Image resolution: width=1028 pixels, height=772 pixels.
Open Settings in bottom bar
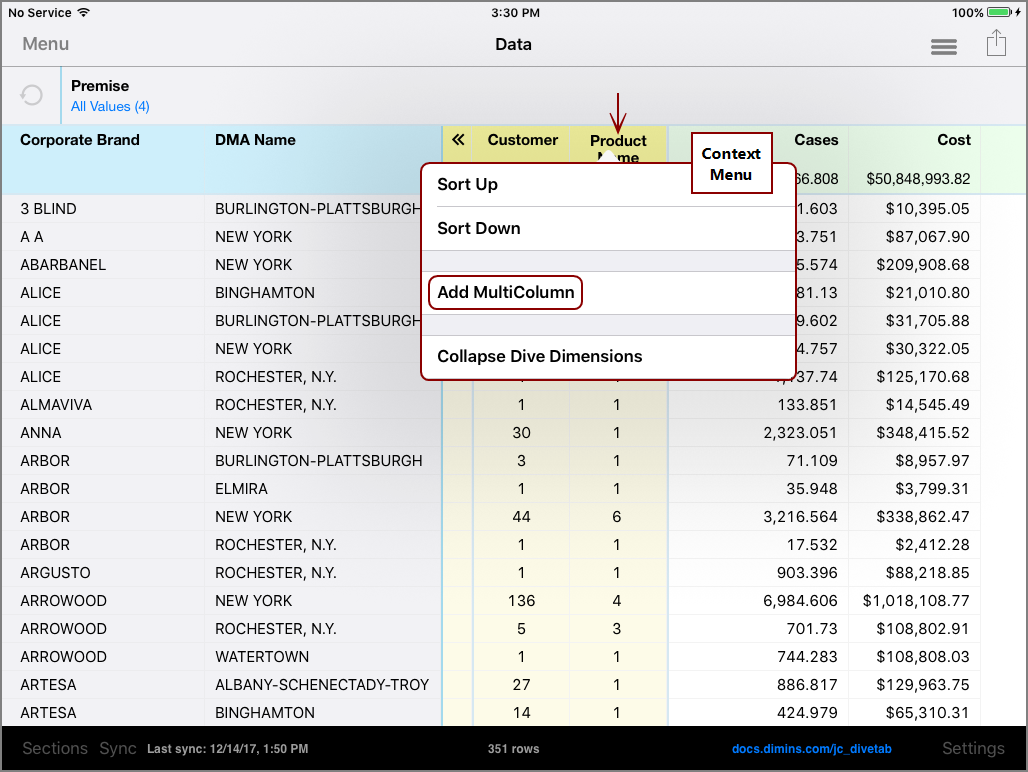(972, 748)
